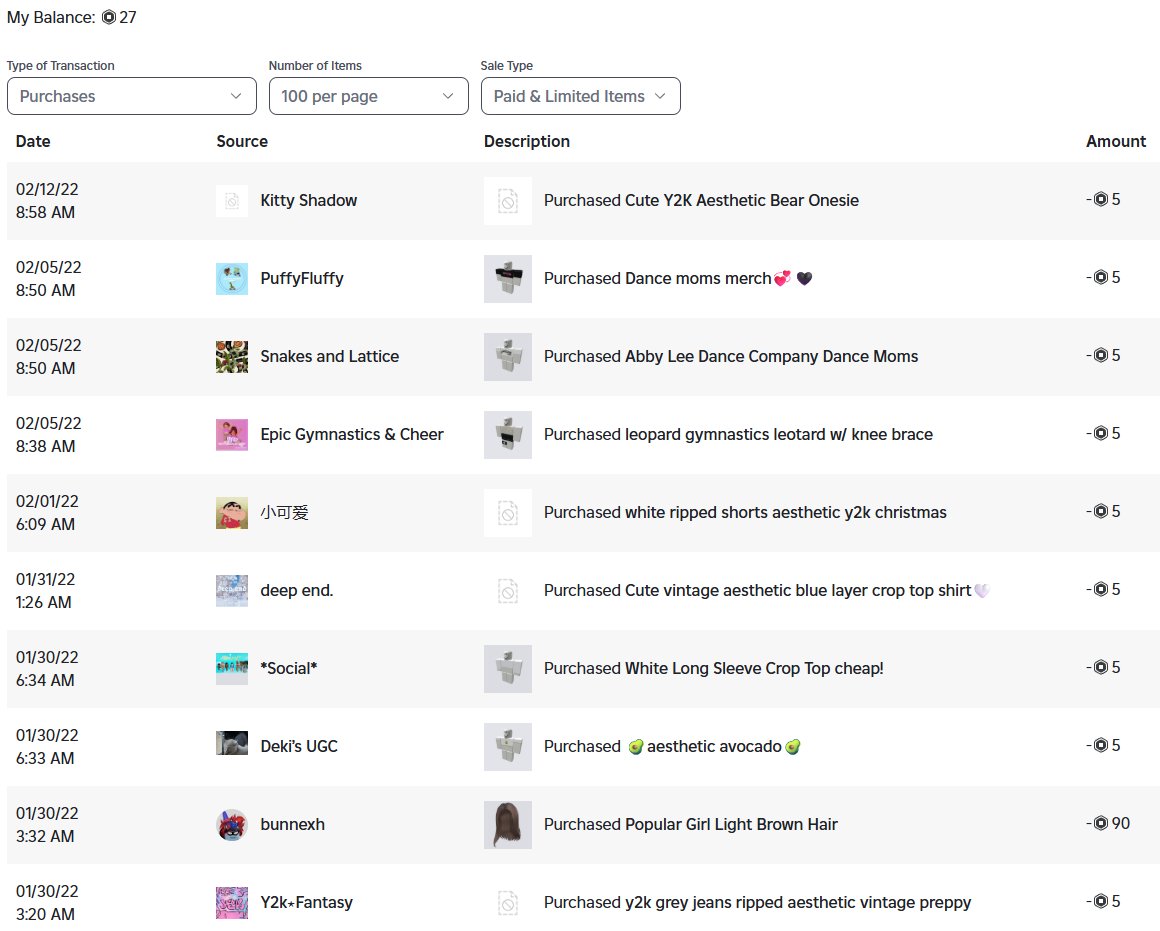Click the *Social* source name
This screenshot has height=931, width=1160.
tap(288, 668)
